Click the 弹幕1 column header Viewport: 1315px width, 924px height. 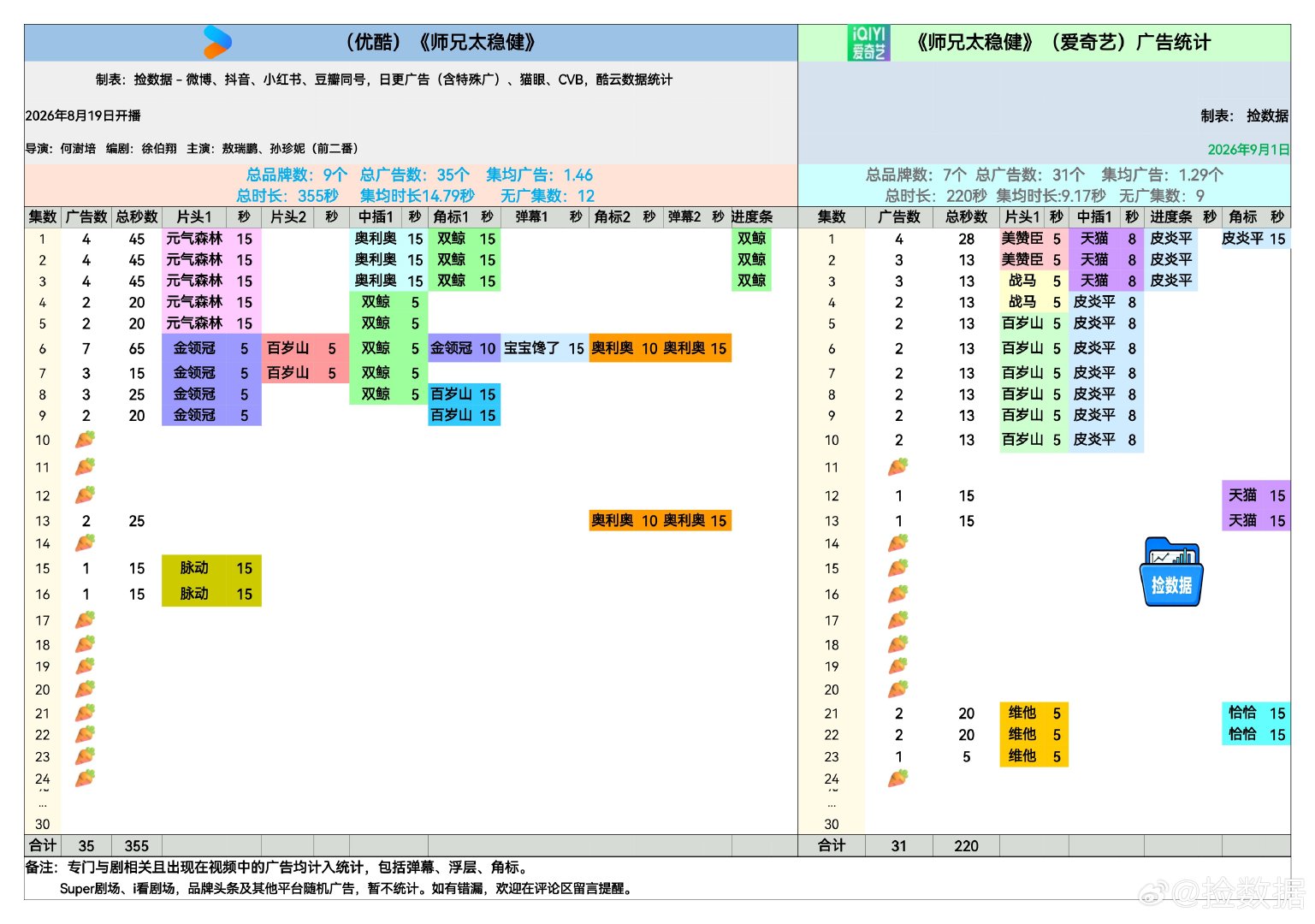(x=531, y=217)
